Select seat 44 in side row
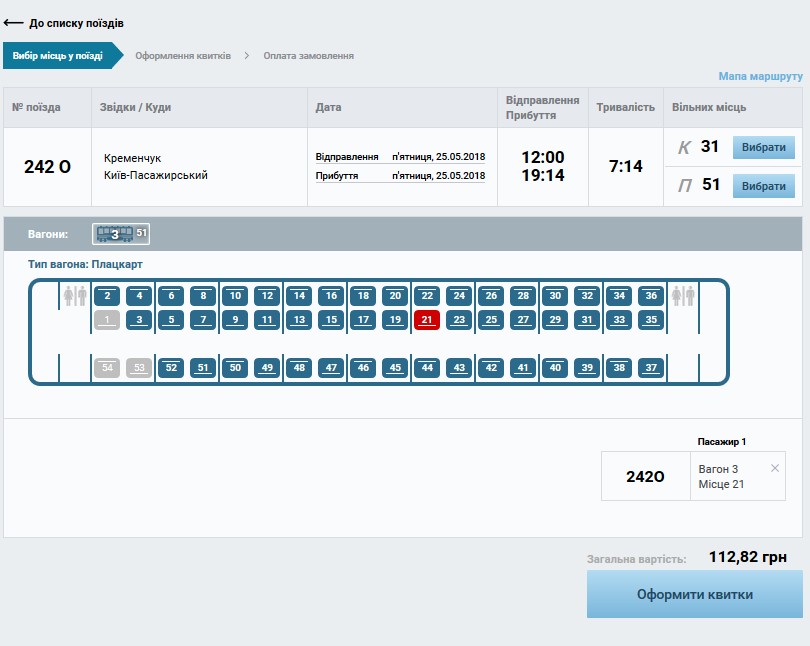Image resolution: width=810 pixels, height=646 pixels. [x=427, y=367]
